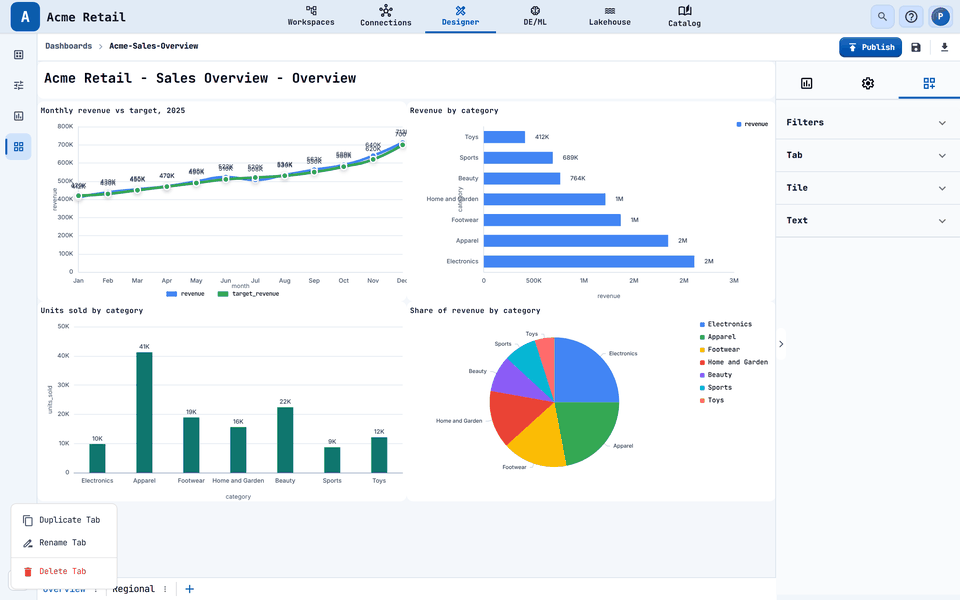This screenshot has height=600, width=960.
Task: Click the Electronics bar in Revenue by category
Action: 589,261
